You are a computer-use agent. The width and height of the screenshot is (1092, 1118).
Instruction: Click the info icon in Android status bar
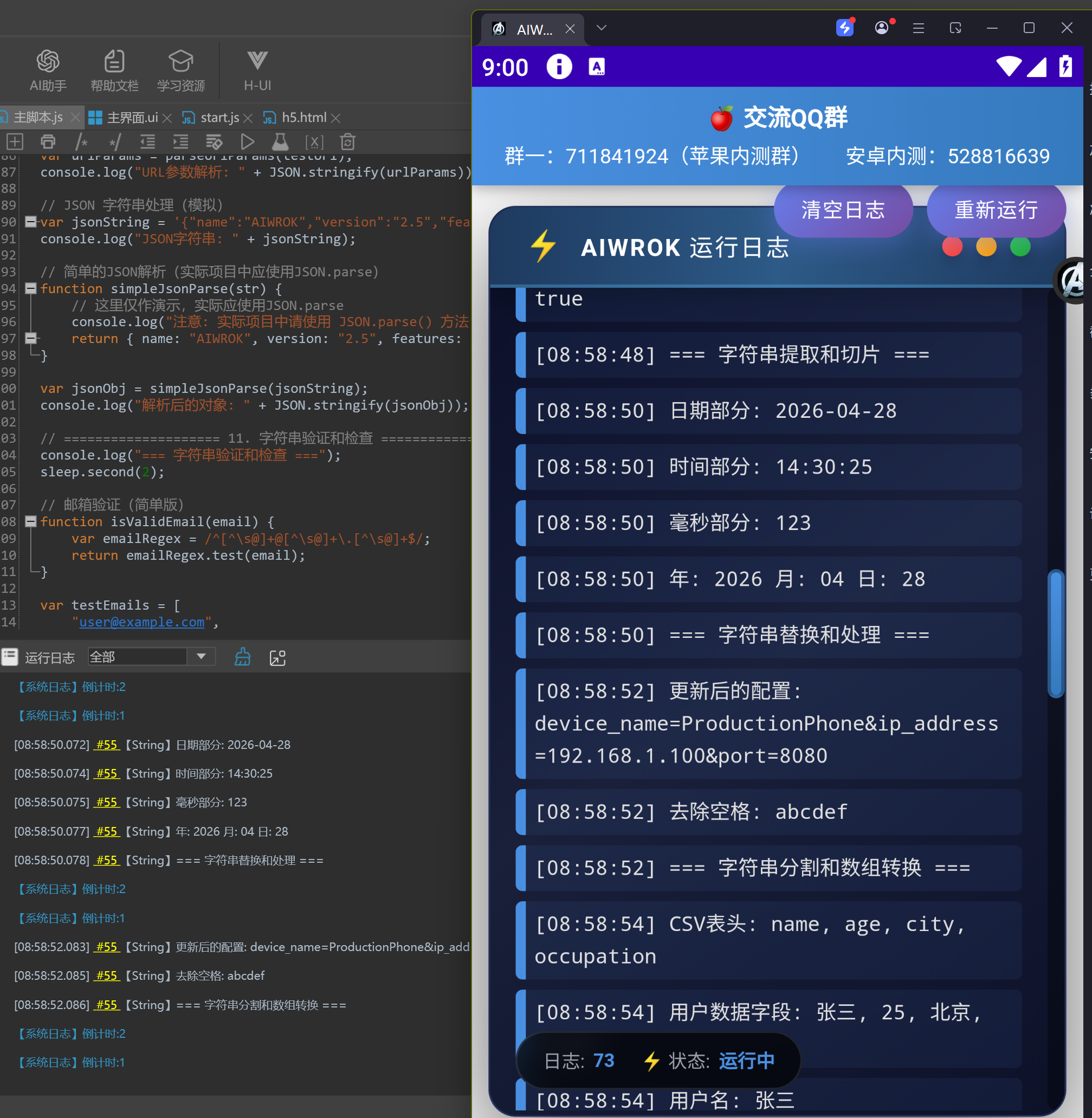point(559,67)
